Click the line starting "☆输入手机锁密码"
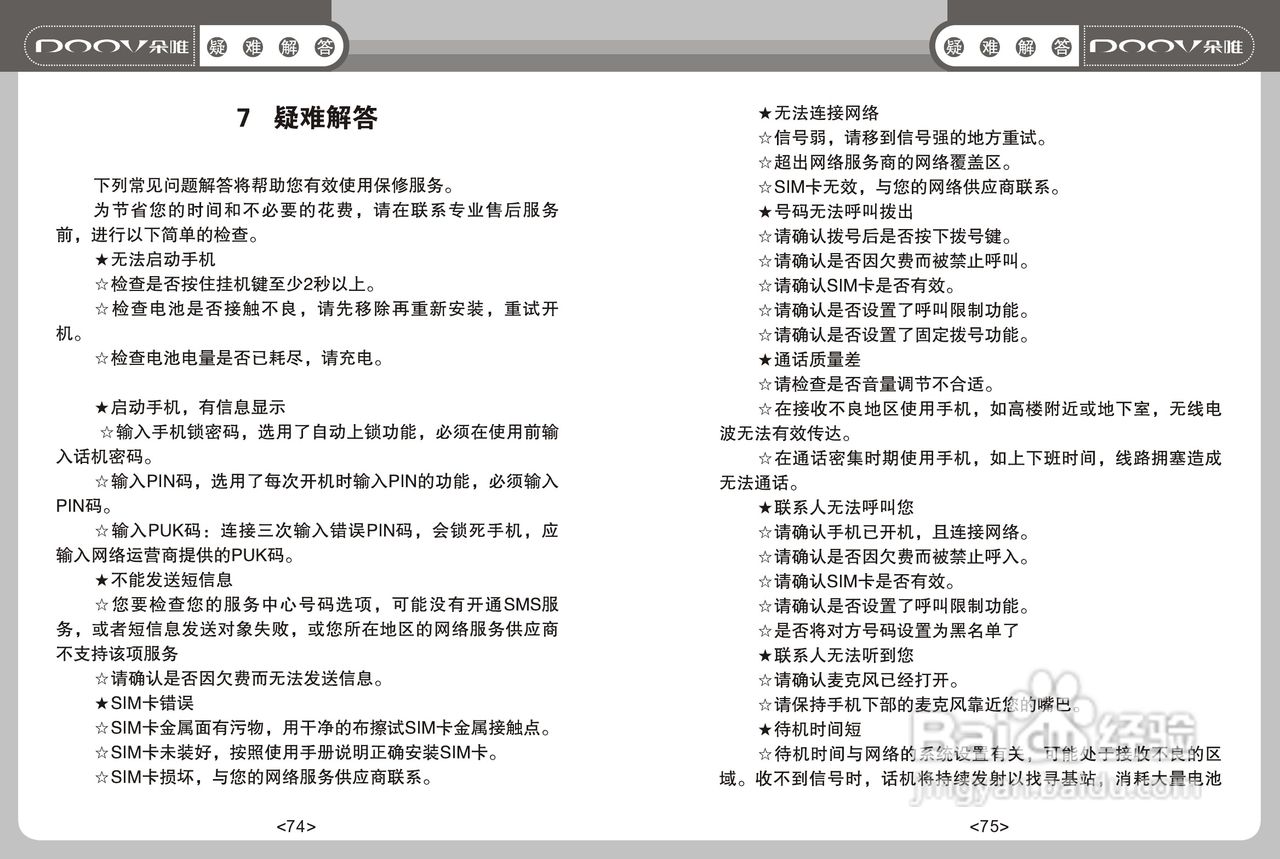Viewport: 1280px width, 859px height. click(329, 432)
